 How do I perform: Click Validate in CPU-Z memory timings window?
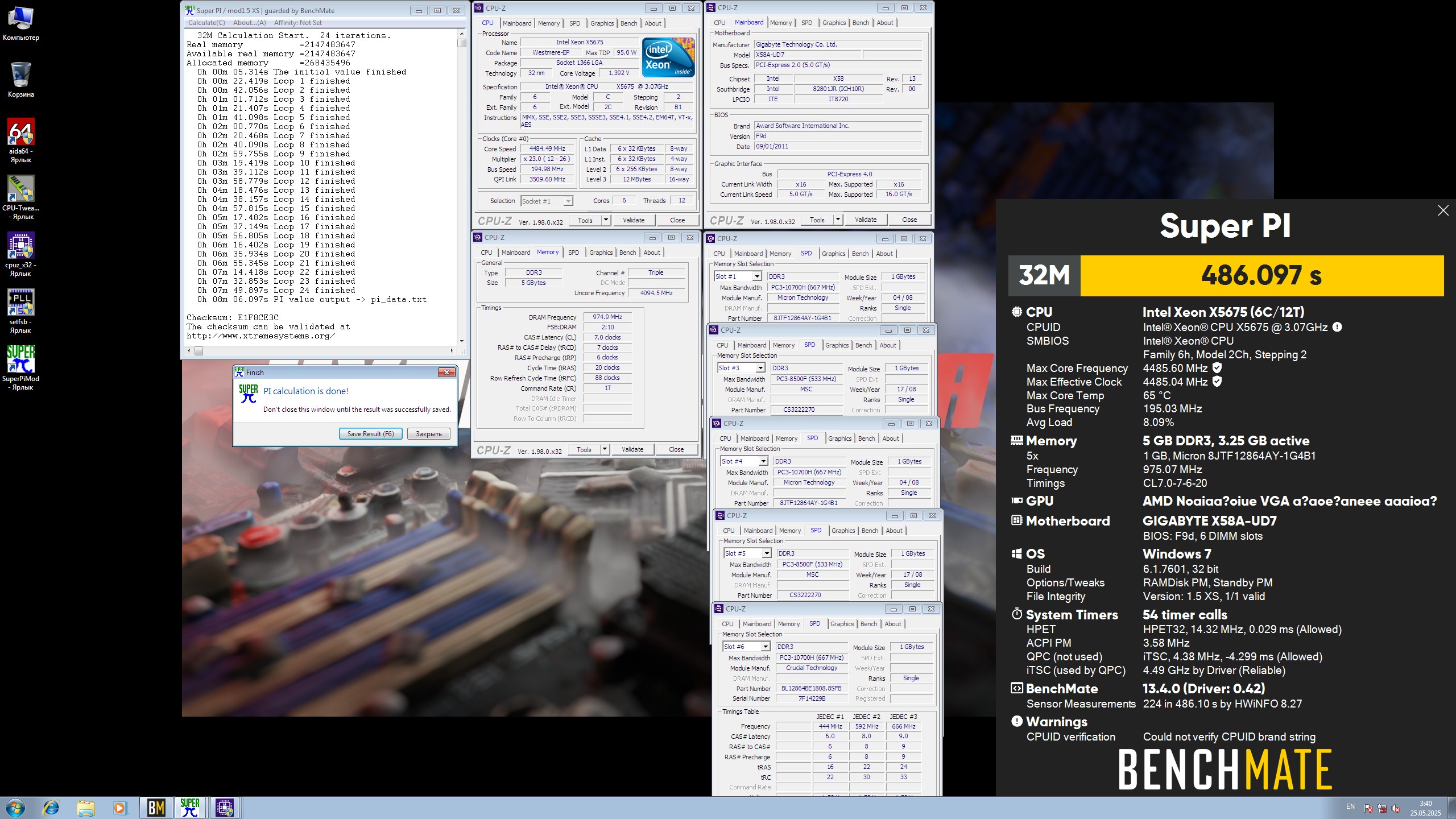[632, 449]
